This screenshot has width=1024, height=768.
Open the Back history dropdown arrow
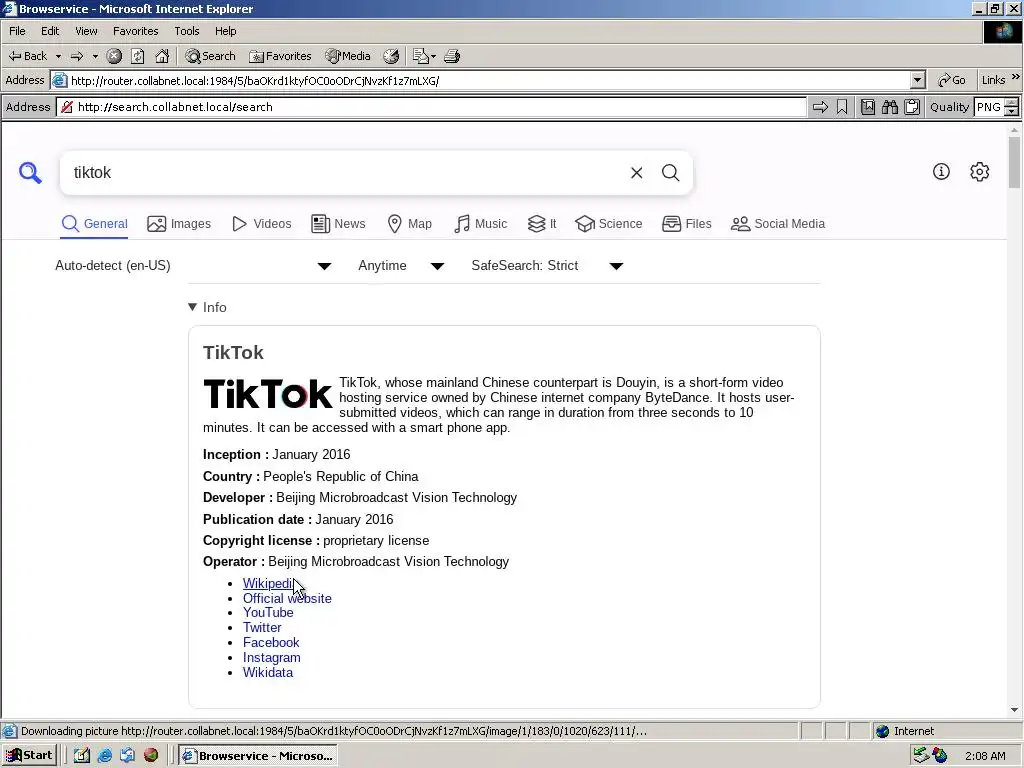tap(58, 56)
